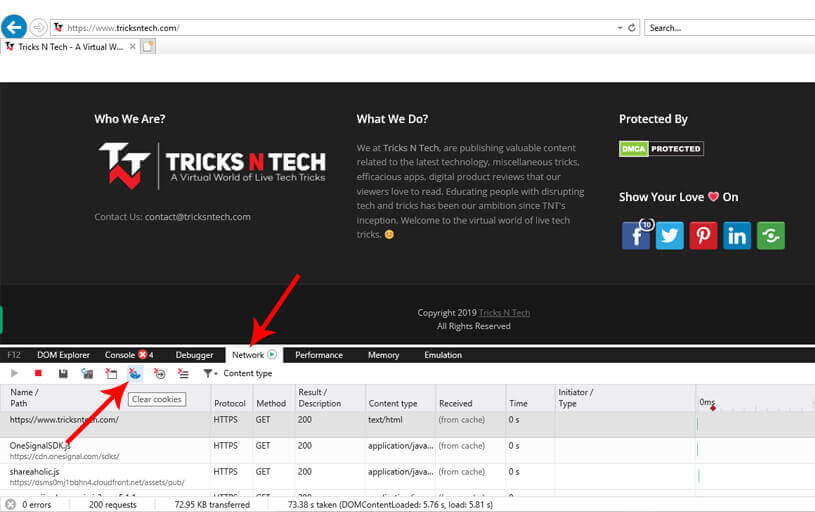Open the address bar history dropdown arrow

point(620,28)
